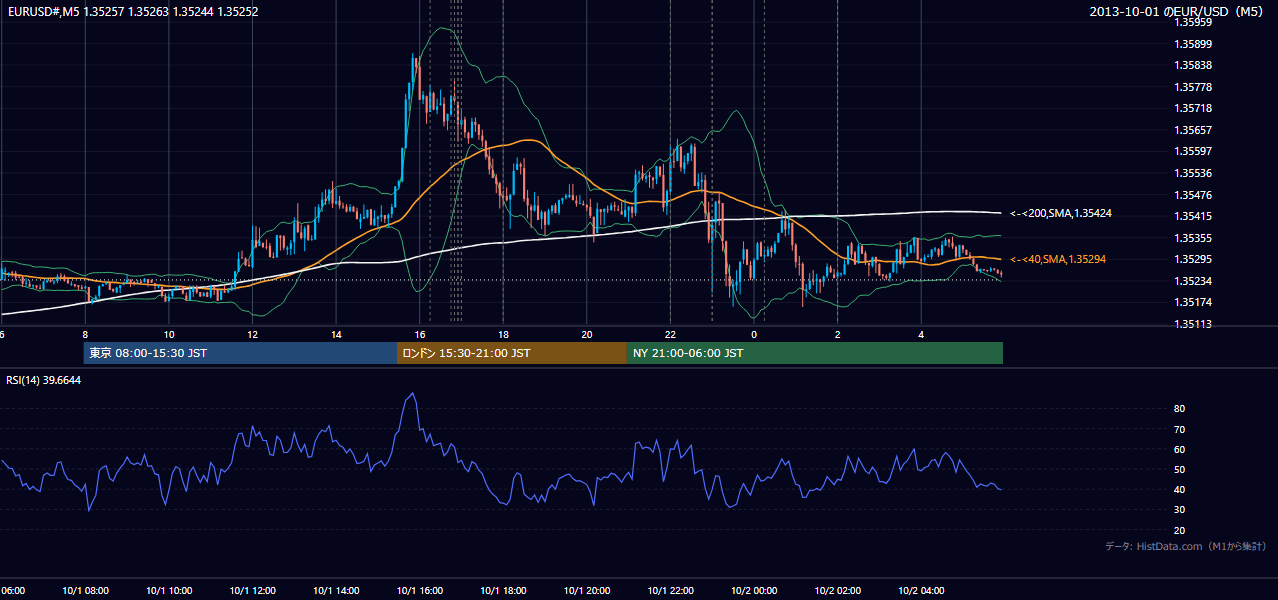Click hour mark 0 under the price chart
The image size is (1278, 600).
pos(754,334)
